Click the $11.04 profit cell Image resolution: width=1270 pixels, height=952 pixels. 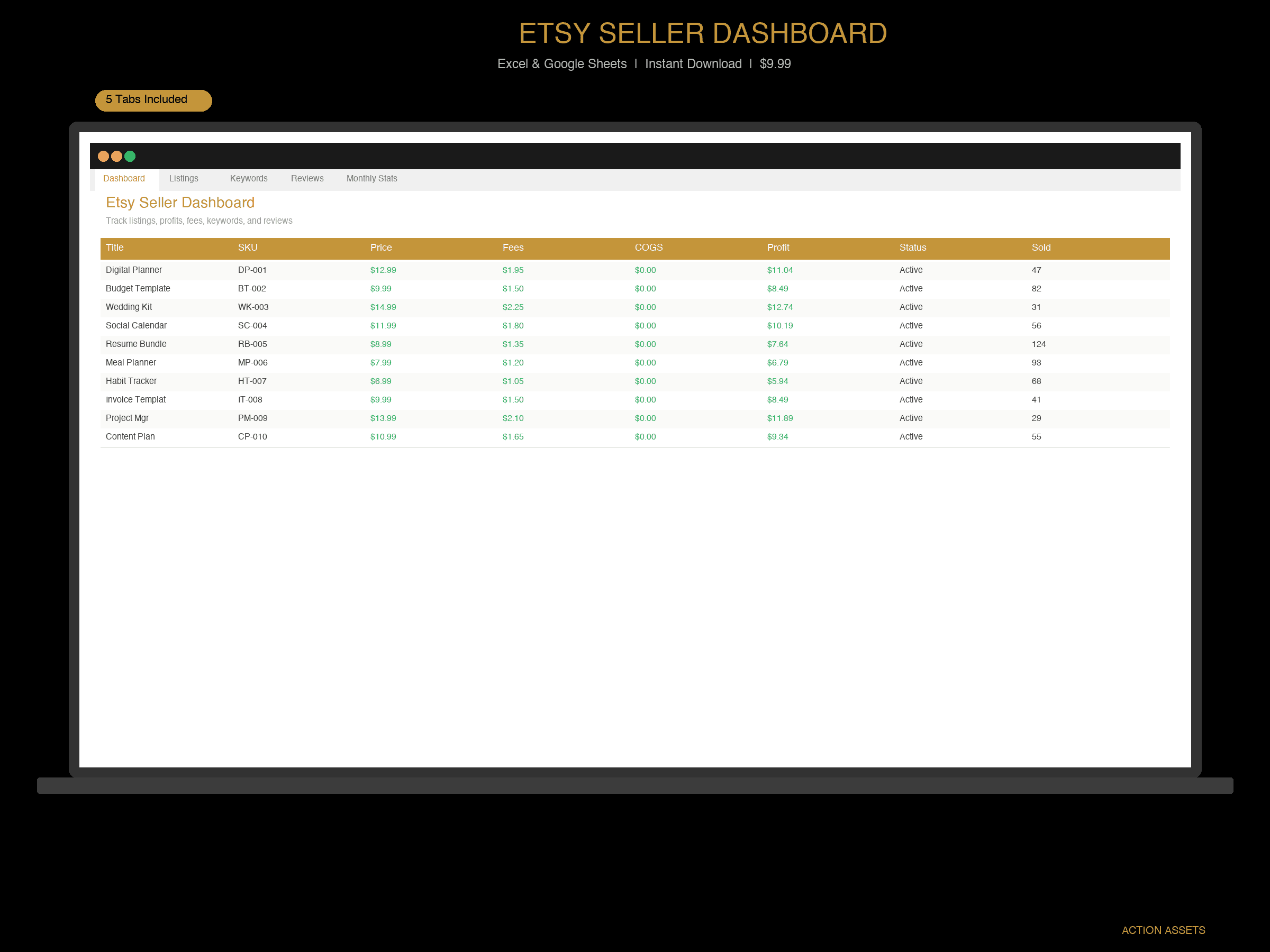click(779, 270)
